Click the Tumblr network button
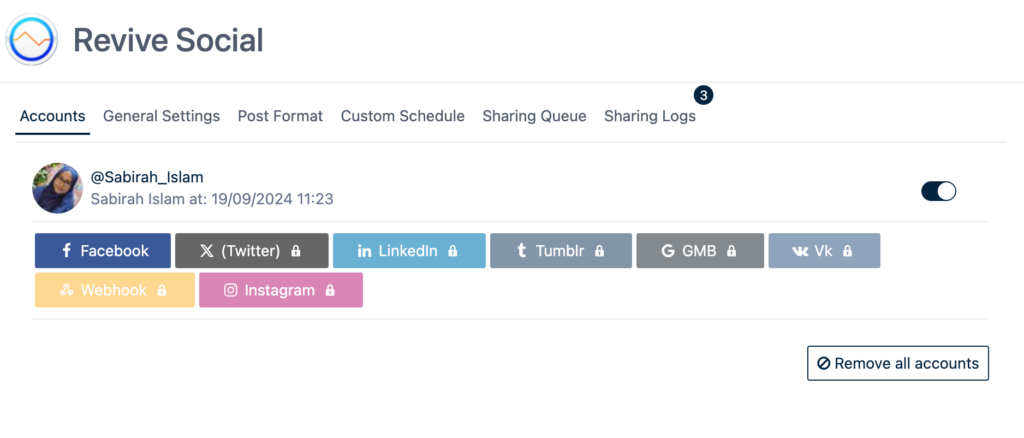1024x438 pixels. (x=560, y=251)
